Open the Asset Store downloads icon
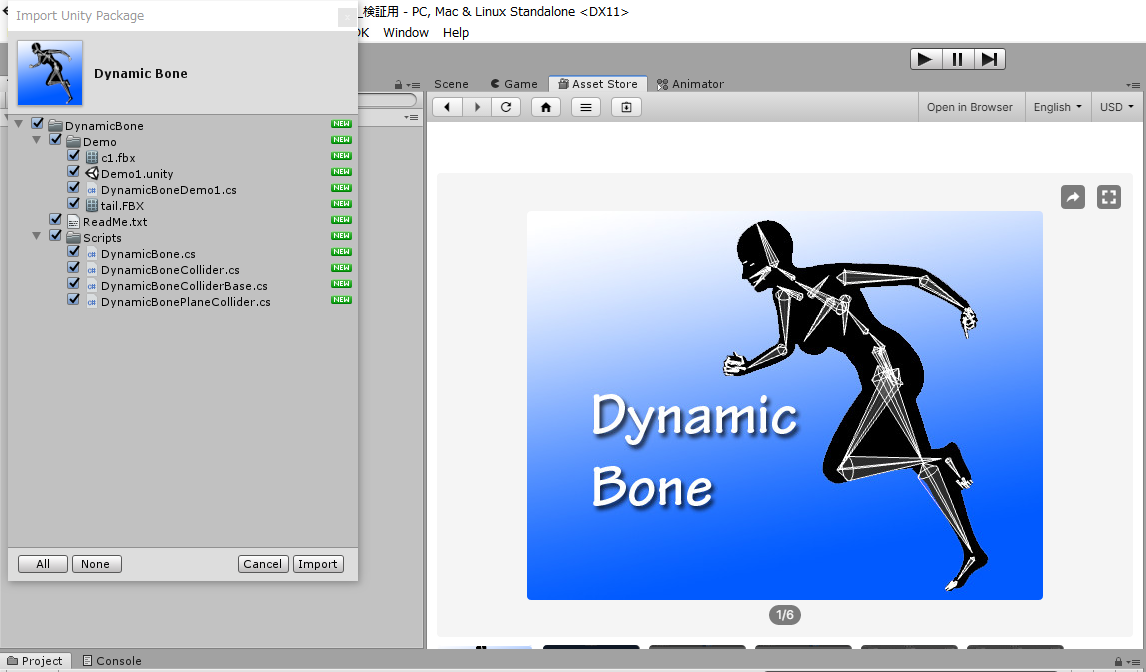Screen dimensions: 1146x672 (626, 107)
